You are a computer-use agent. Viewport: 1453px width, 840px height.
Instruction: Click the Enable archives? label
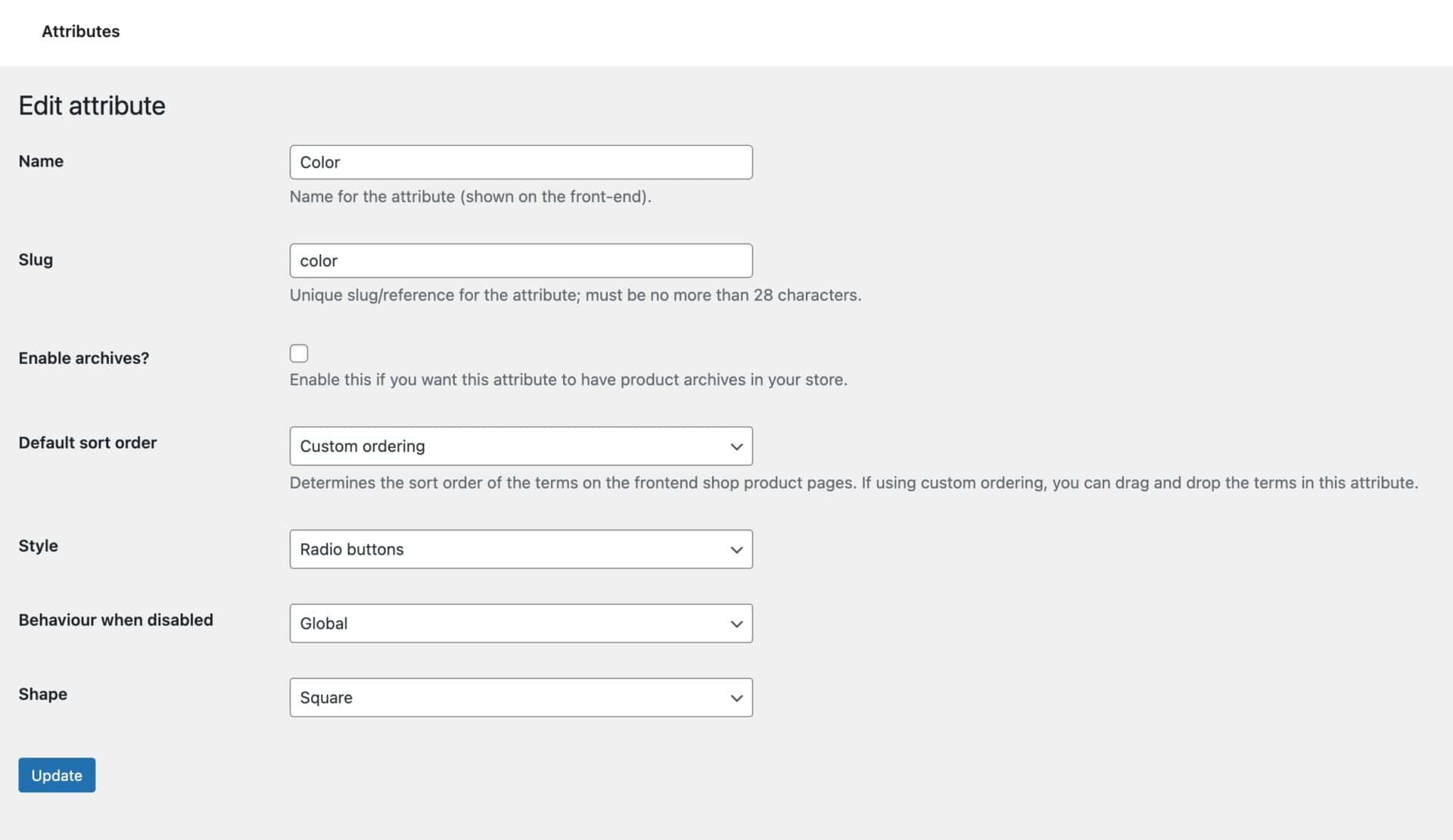tap(84, 358)
